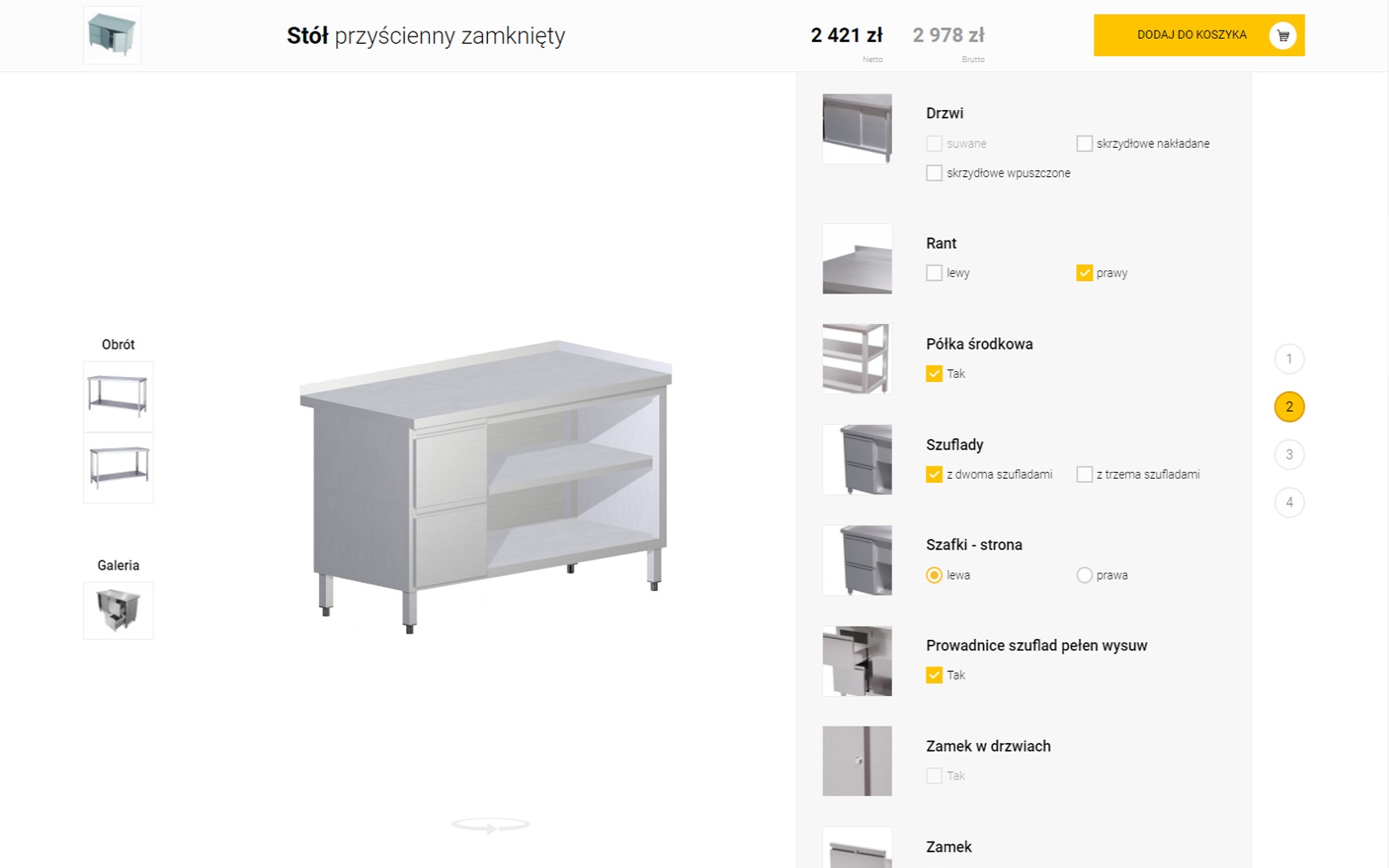Click the Drzwi option preview image
Image resolution: width=1389 pixels, height=868 pixels.
tap(857, 129)
